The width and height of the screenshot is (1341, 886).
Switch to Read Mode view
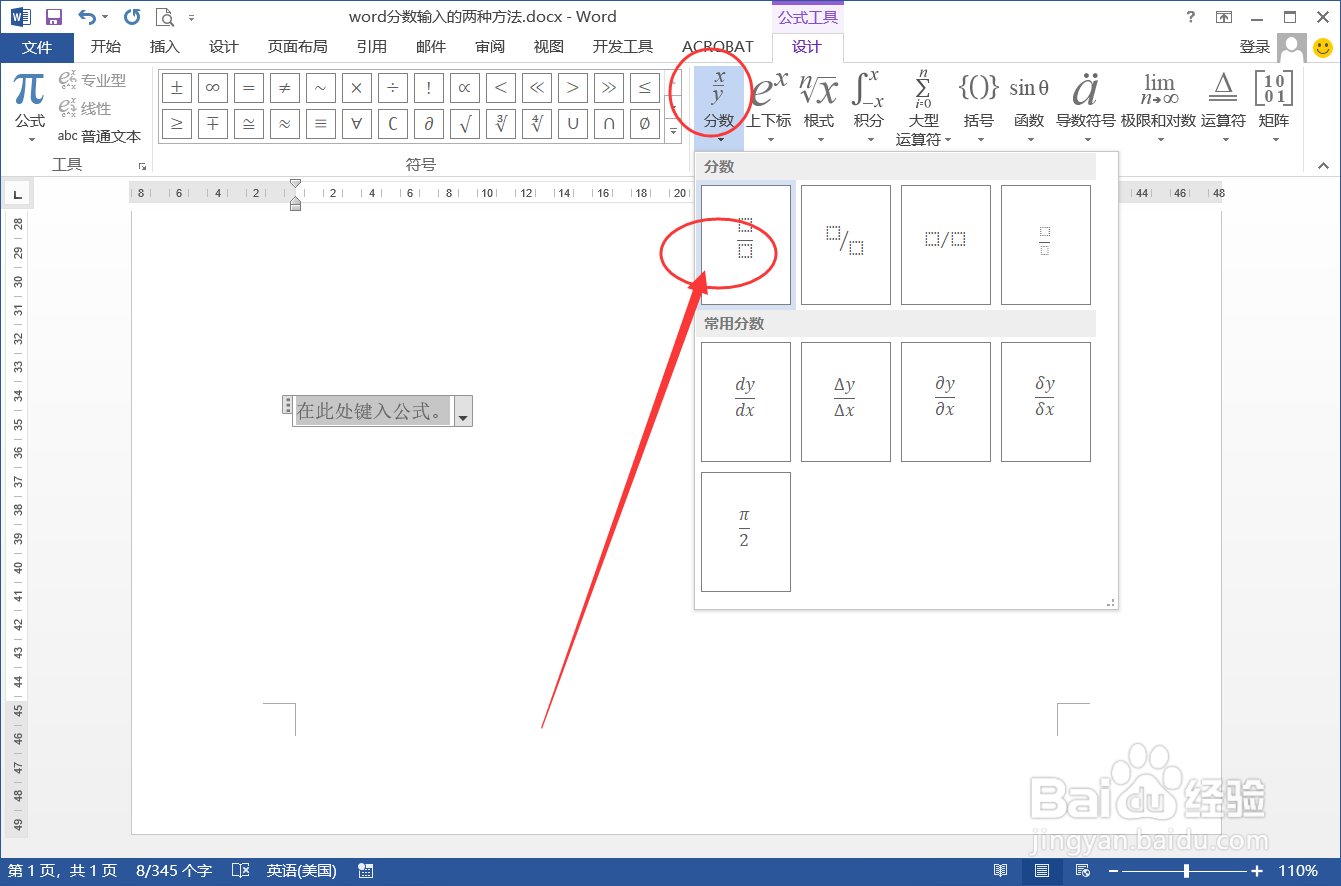(1000, 871)
